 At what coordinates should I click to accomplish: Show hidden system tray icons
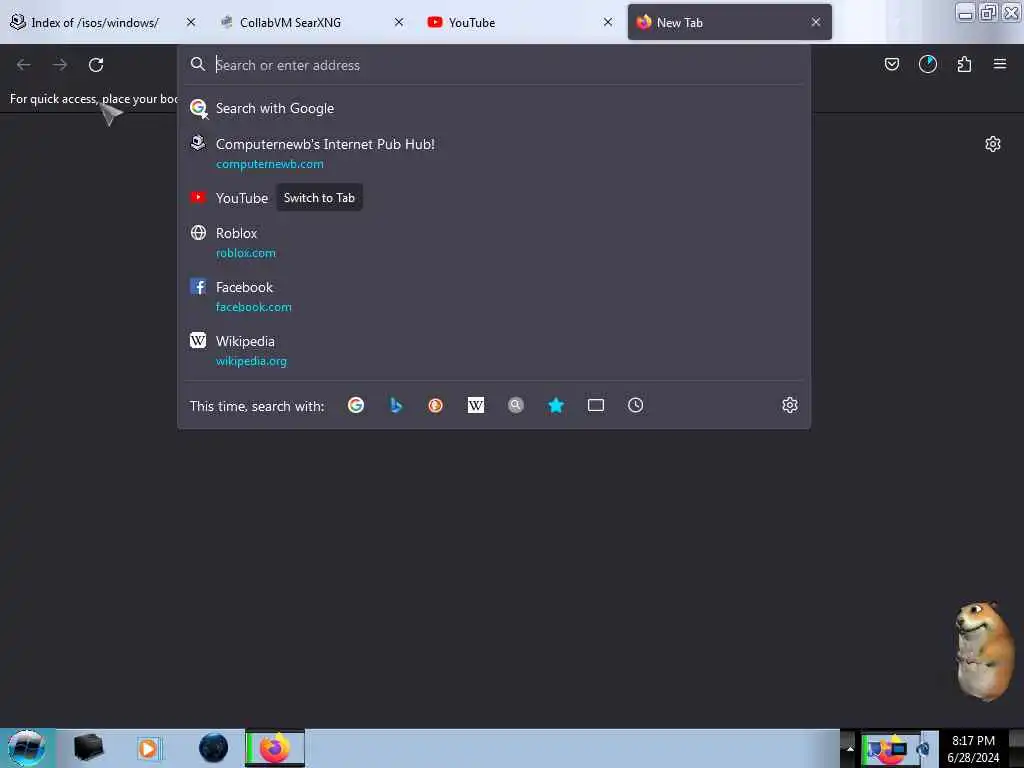tap(850, 748)
